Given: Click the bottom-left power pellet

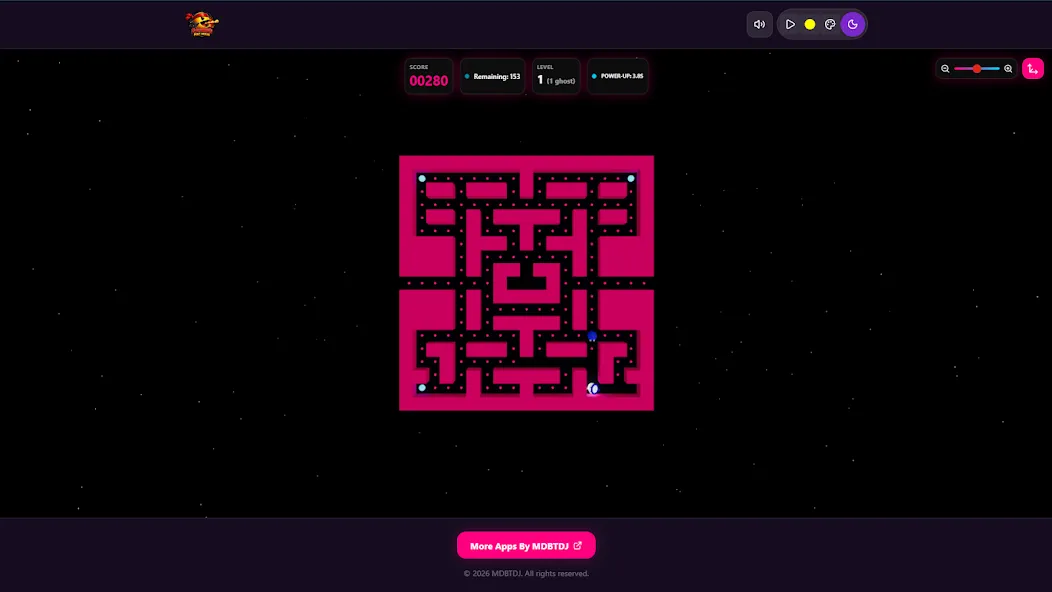Looking at the screenshot, I should pyautogui.click(x=422, y=388).
